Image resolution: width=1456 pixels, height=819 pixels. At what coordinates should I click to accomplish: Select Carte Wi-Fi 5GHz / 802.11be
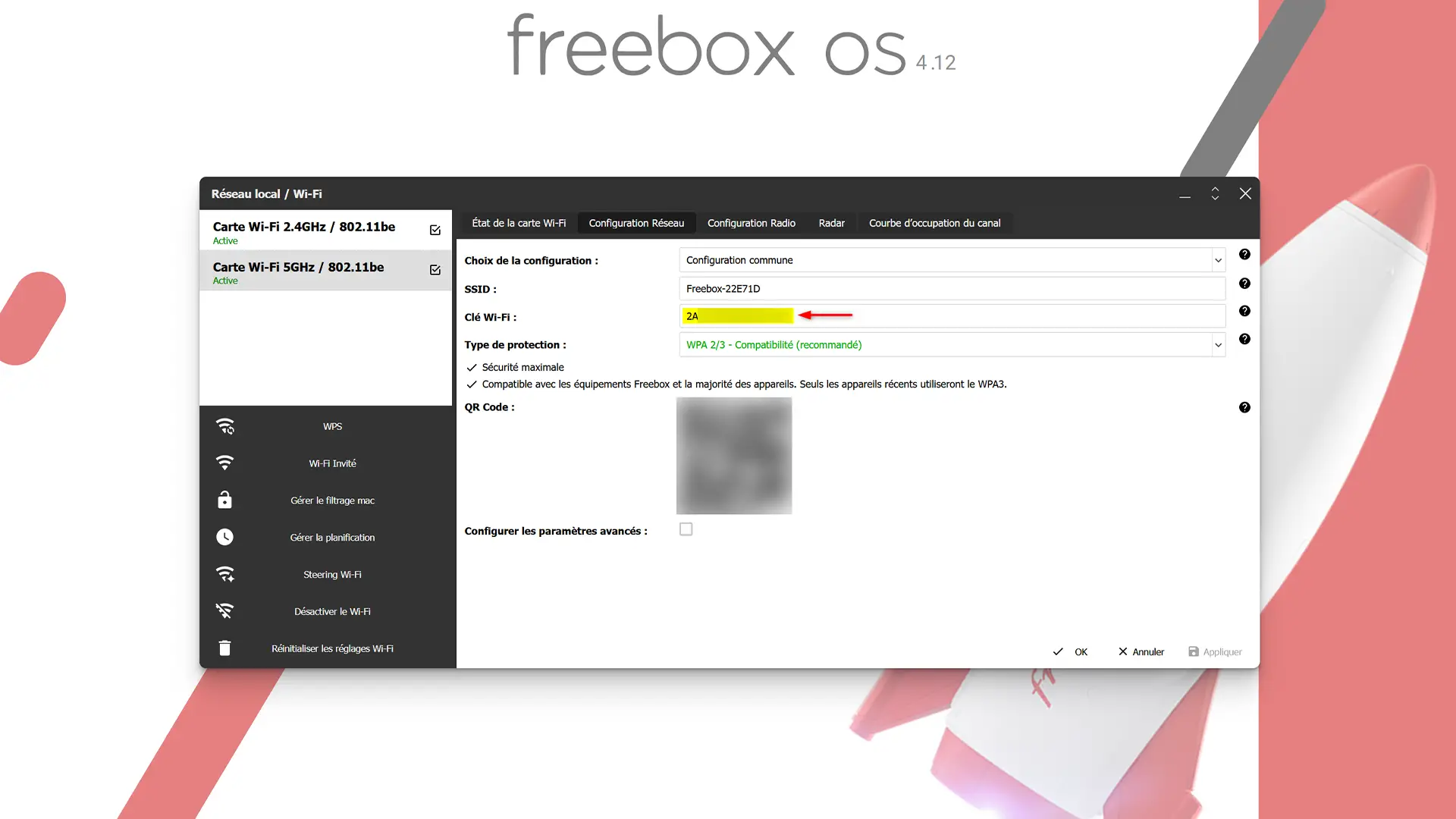click(325, 271)
